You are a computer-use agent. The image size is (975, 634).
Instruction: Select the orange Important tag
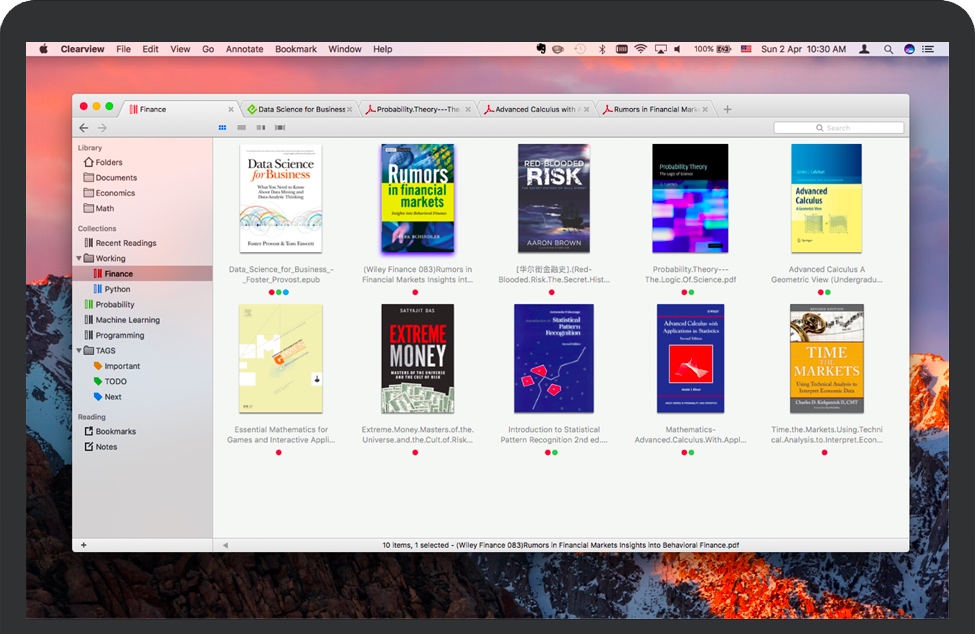tap(122, 366)
